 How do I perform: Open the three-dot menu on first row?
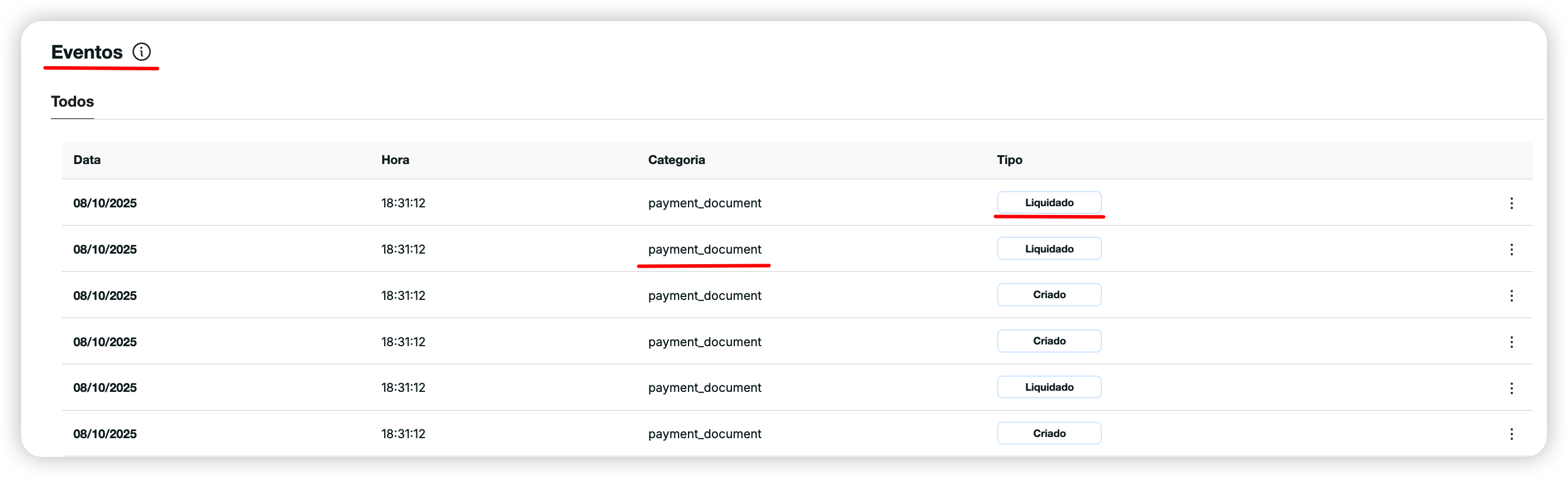(x=1511, y=203)
